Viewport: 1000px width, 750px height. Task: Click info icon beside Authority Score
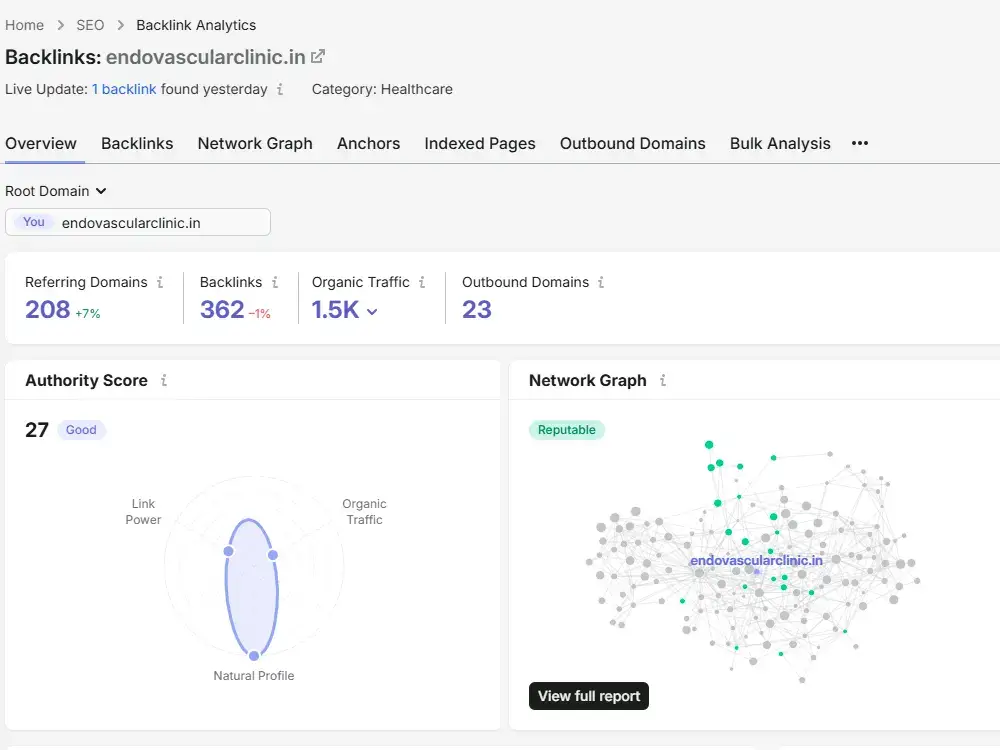click(164, 380)
